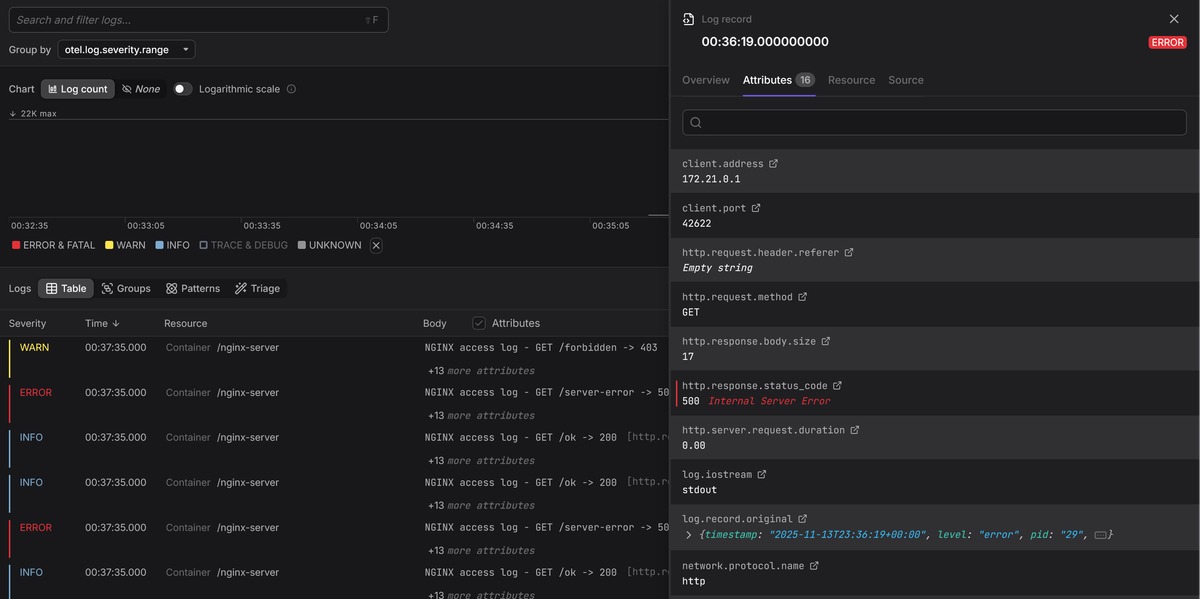Toggle WARN legend series
The image size is (1200, 599).
pyautogui.click(x=125, y=245)
